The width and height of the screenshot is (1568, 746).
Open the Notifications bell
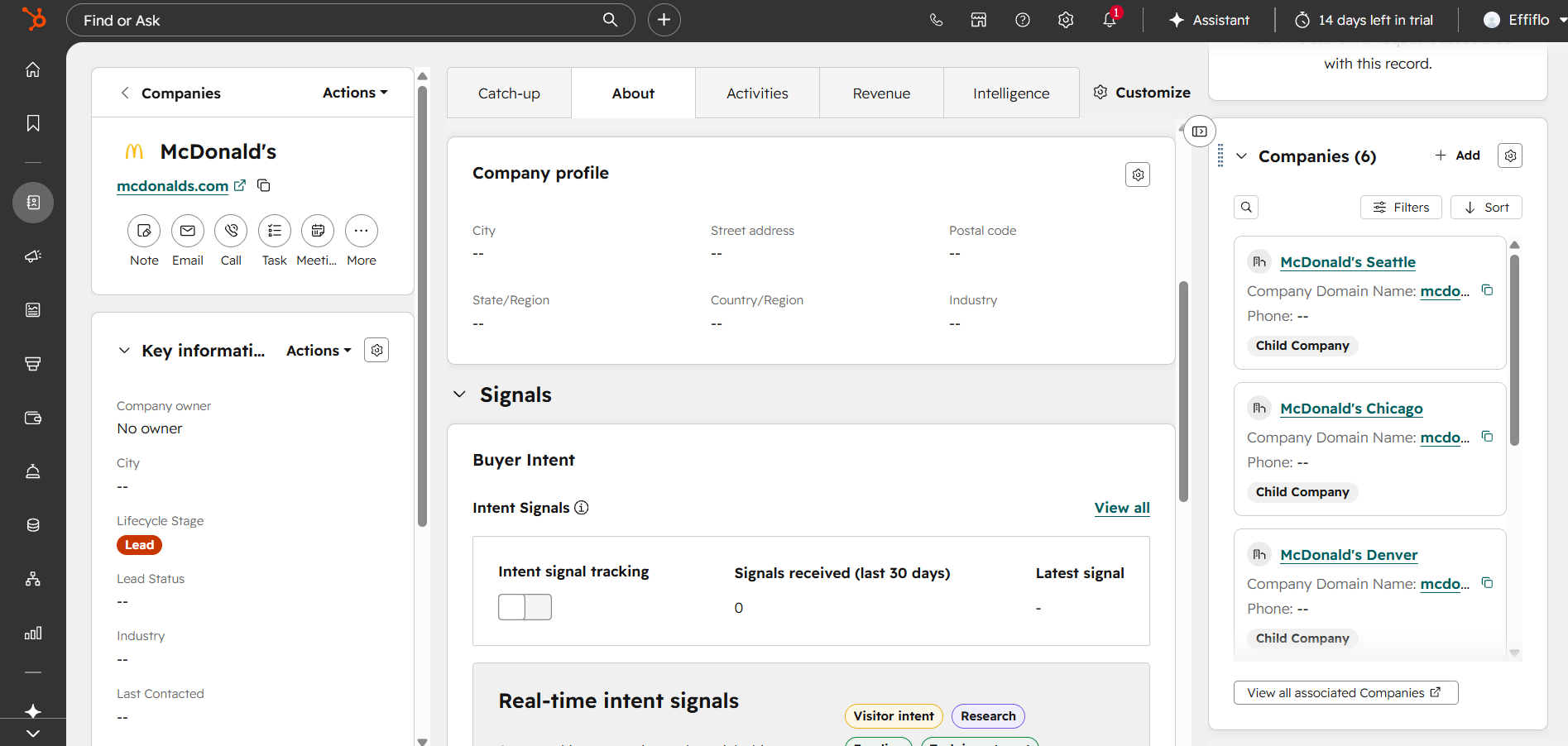[1110, 20]
